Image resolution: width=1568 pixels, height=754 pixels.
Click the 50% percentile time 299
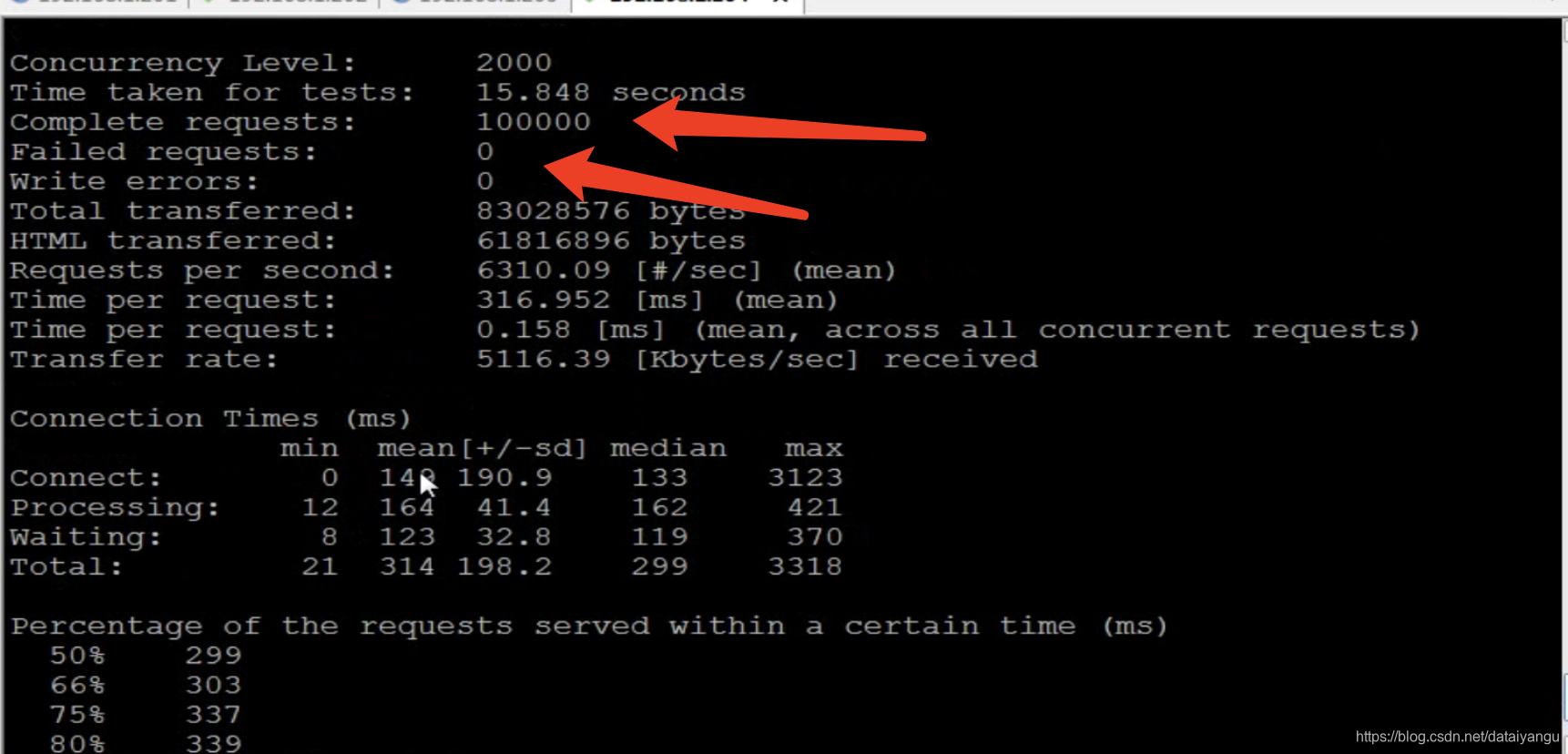pos(213,656)
